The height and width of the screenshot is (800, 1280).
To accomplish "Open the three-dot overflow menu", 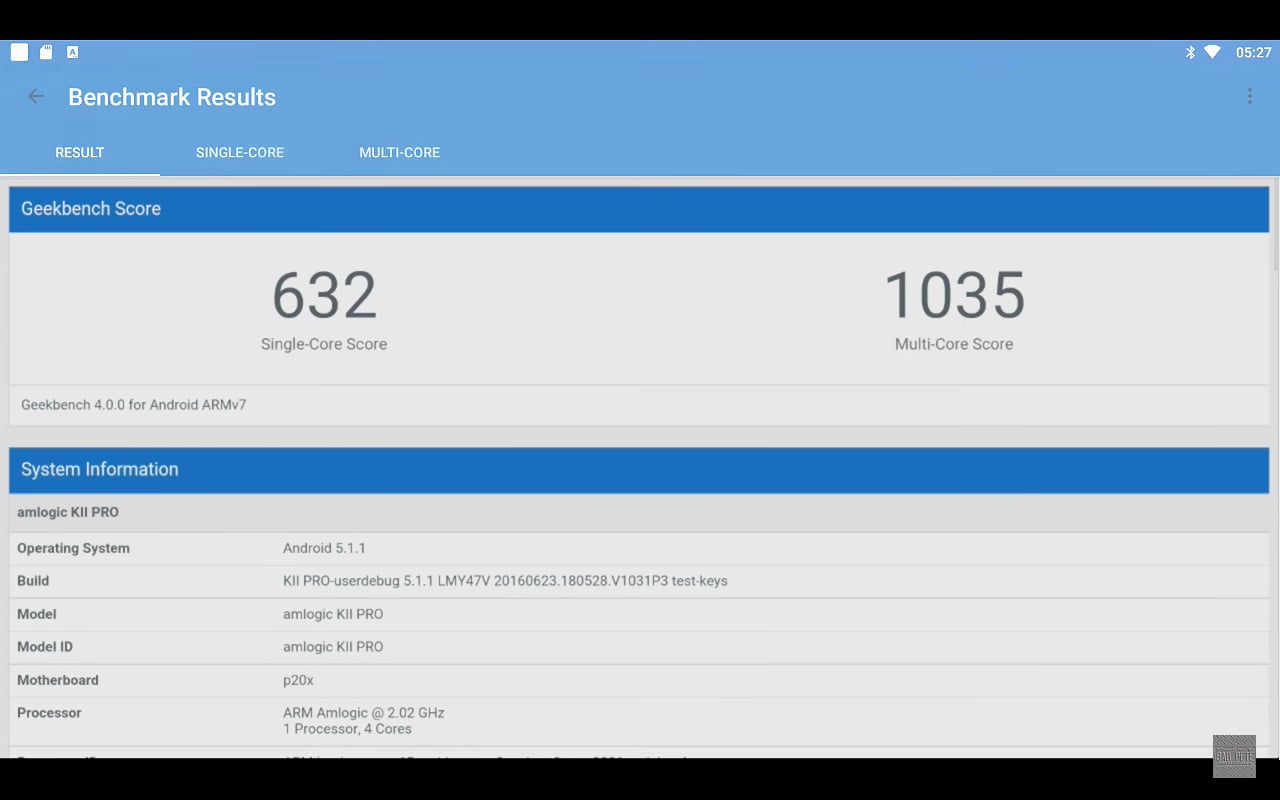I will 1249,97.
